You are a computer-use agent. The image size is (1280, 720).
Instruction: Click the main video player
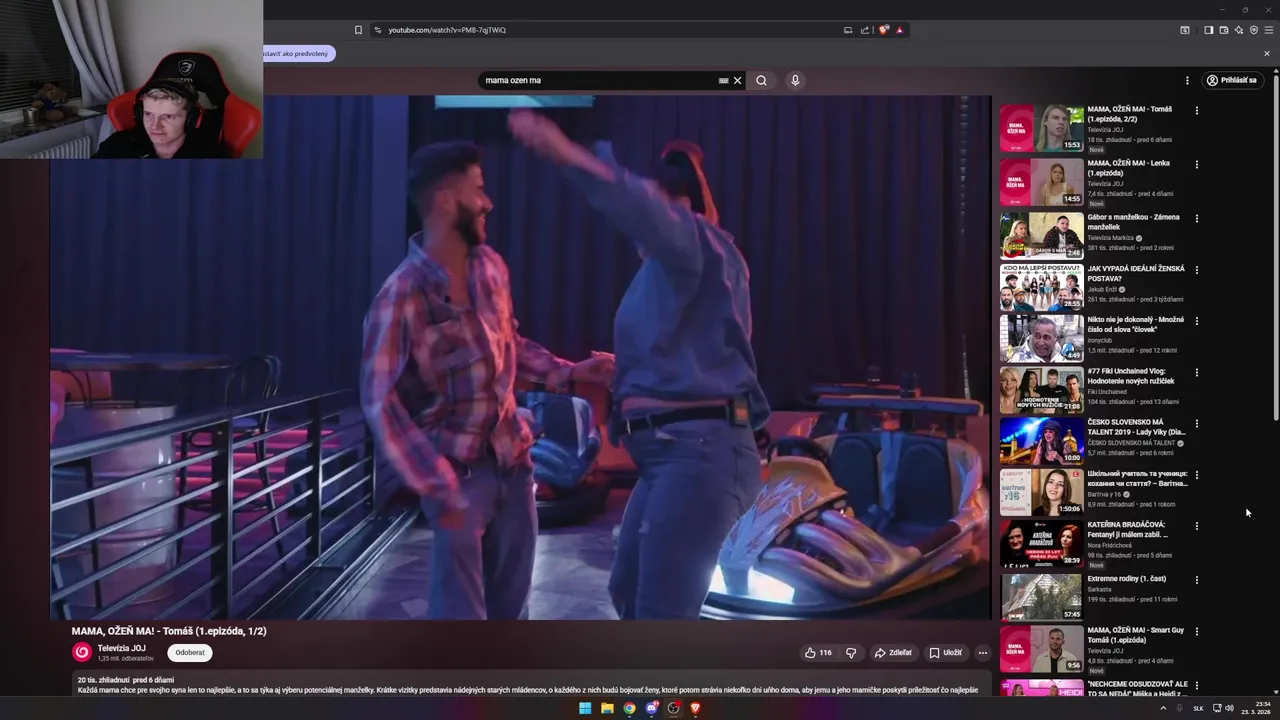pyautogui.click(x=520, y=358)
